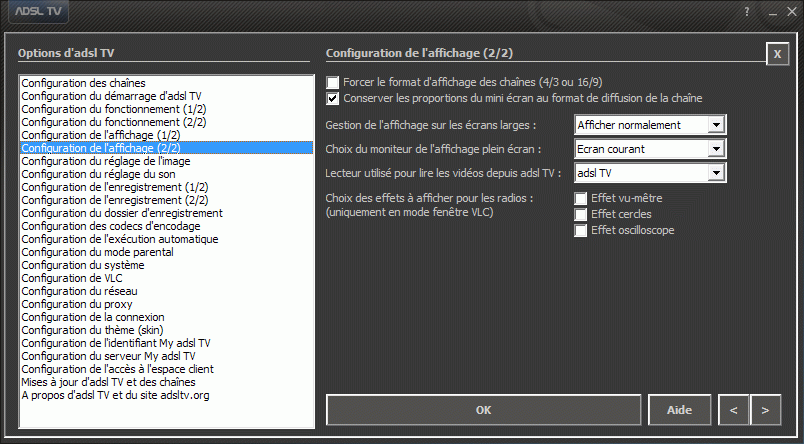Select Configuration du fonctionnement (1/2)
804x444 pixels.
pos(167,109)
